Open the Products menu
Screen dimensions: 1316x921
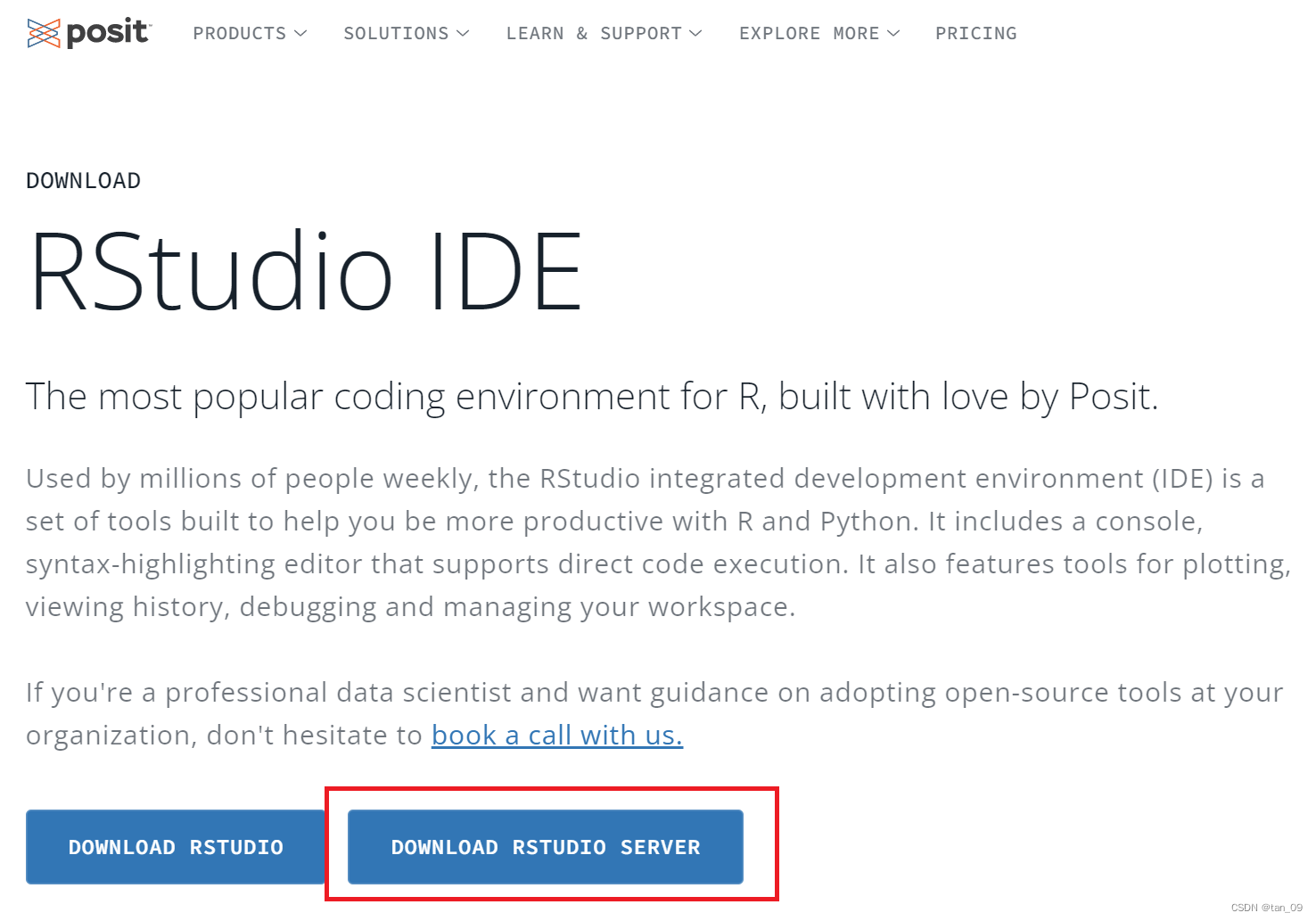250,34
